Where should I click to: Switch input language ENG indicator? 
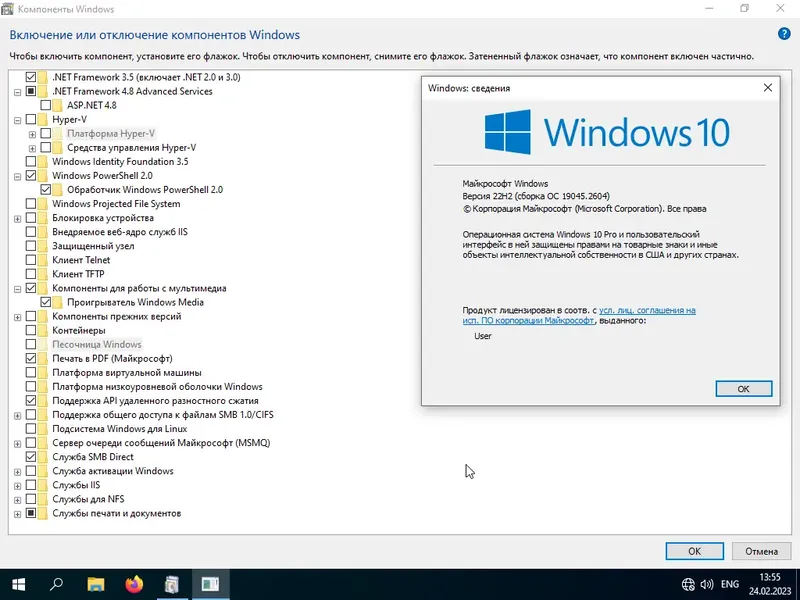pyautogui.click(x=730, y=584)
